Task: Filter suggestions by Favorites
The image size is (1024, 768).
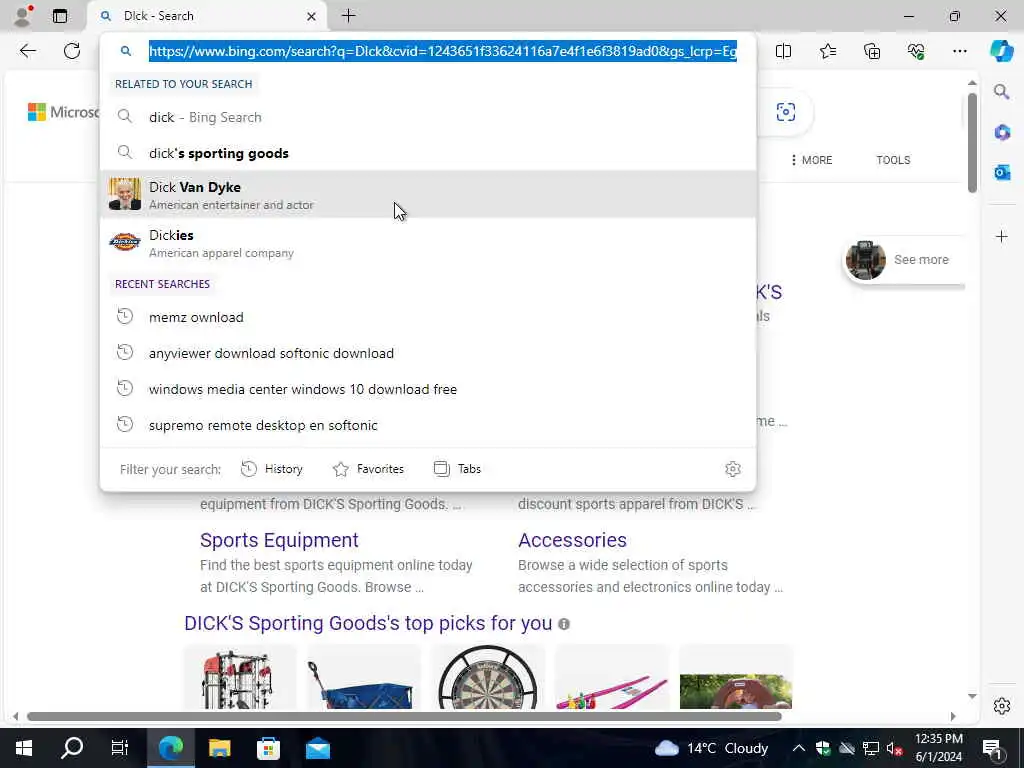Action: point(368,469)
